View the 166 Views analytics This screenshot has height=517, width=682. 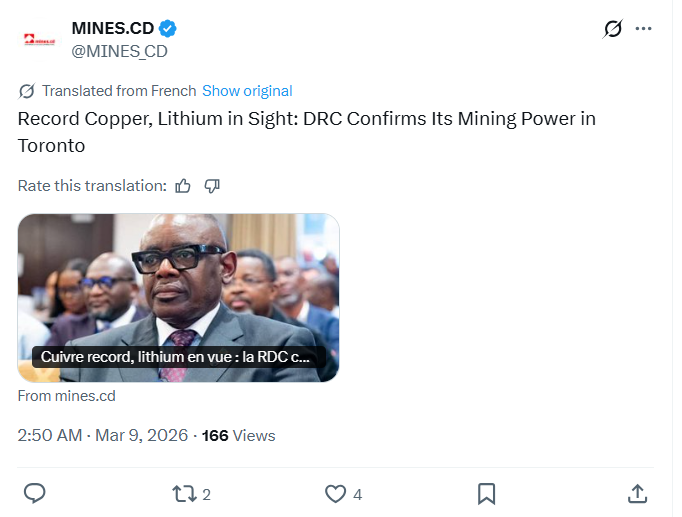238,435
